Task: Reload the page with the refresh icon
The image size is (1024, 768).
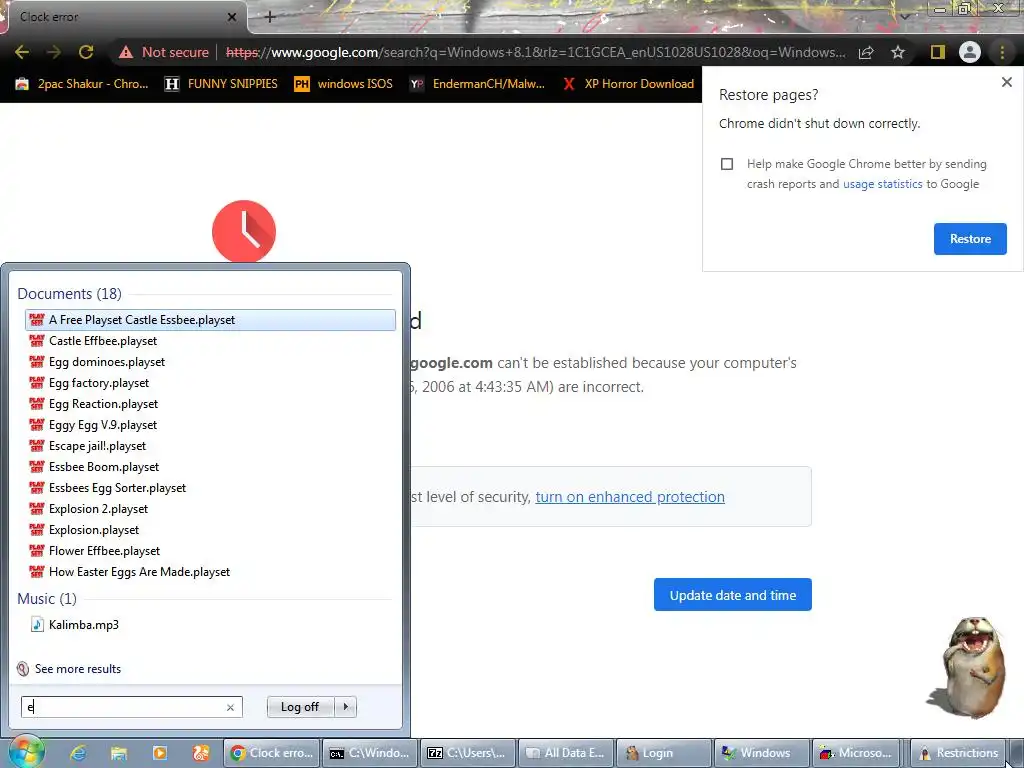Action: (x=86, y=52)
